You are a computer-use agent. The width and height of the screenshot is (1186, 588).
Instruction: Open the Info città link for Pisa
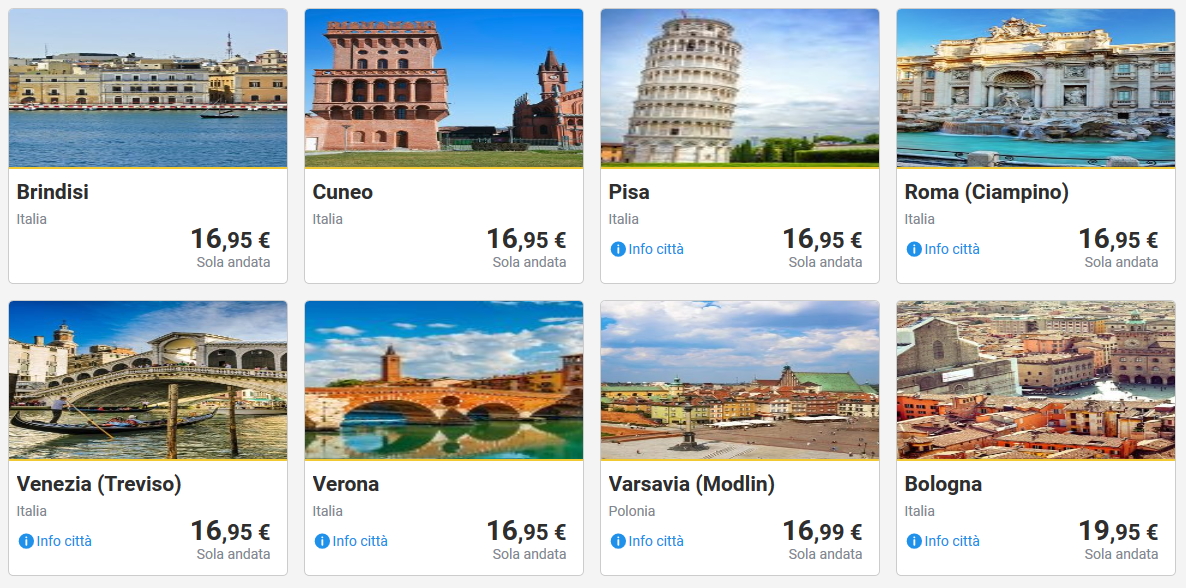[x=656, y=249]
